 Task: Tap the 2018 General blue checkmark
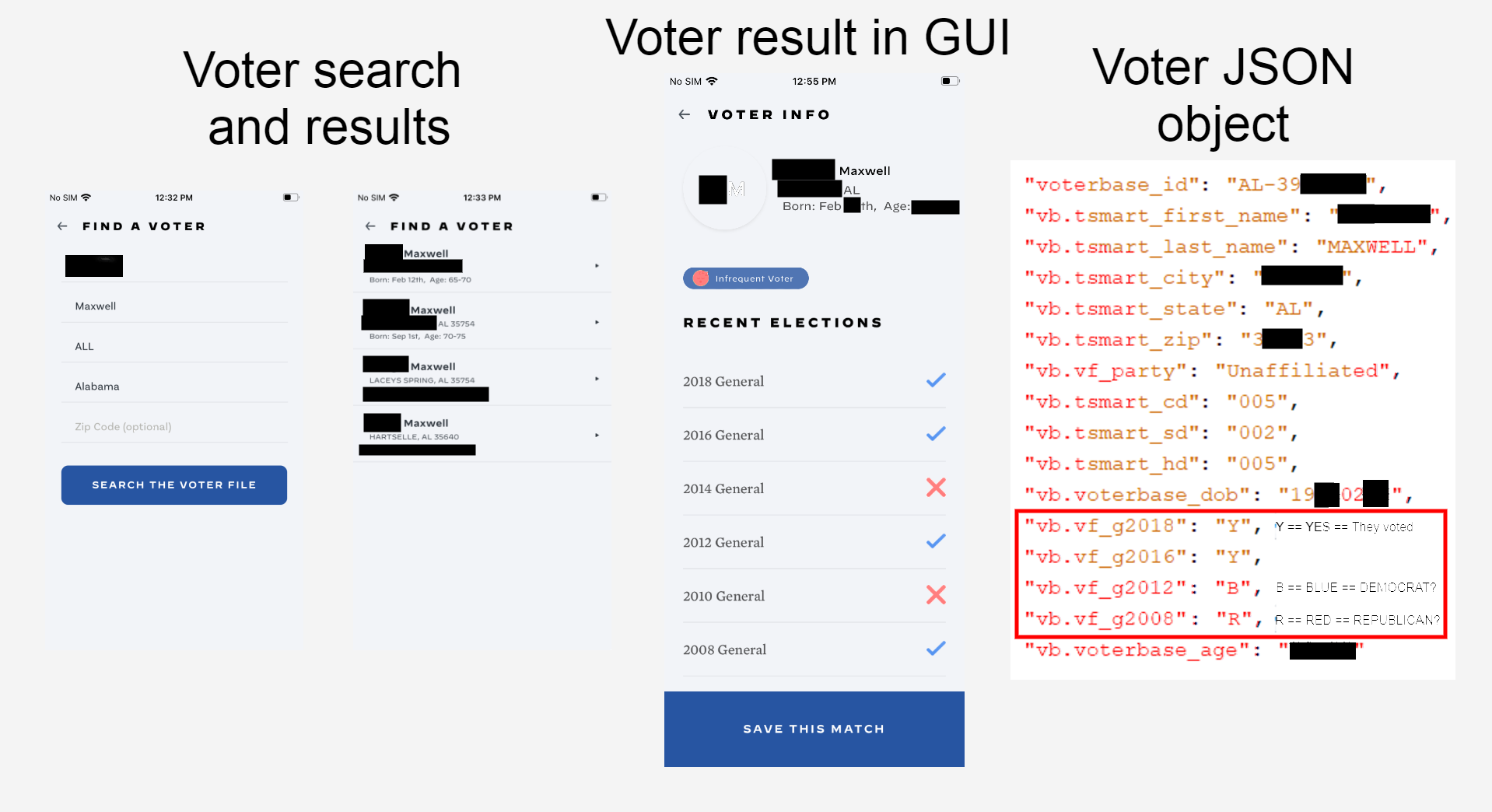(936, 380)
